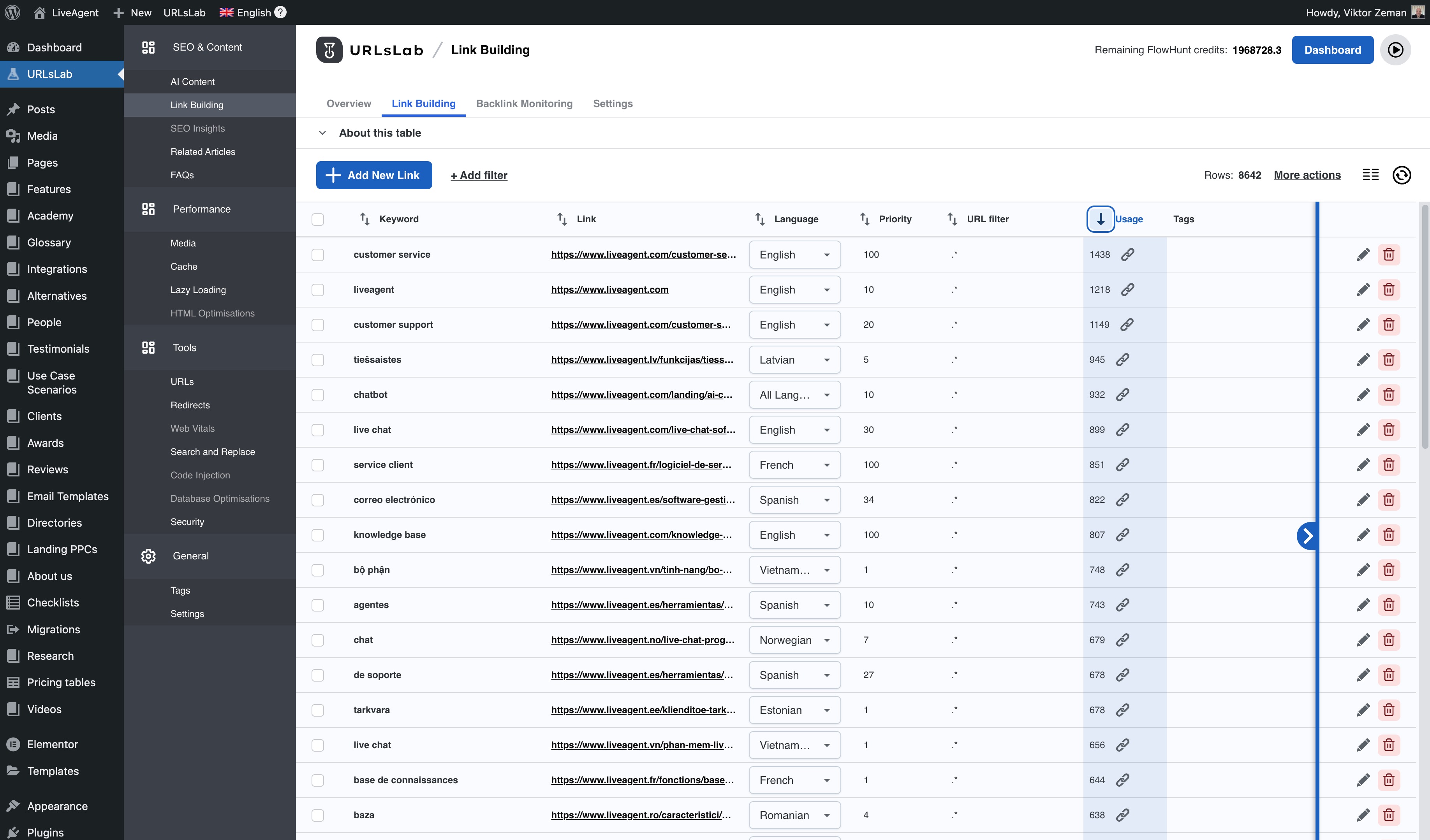
Task: Collapse the About this table section
Action: [x=322, y=133]
